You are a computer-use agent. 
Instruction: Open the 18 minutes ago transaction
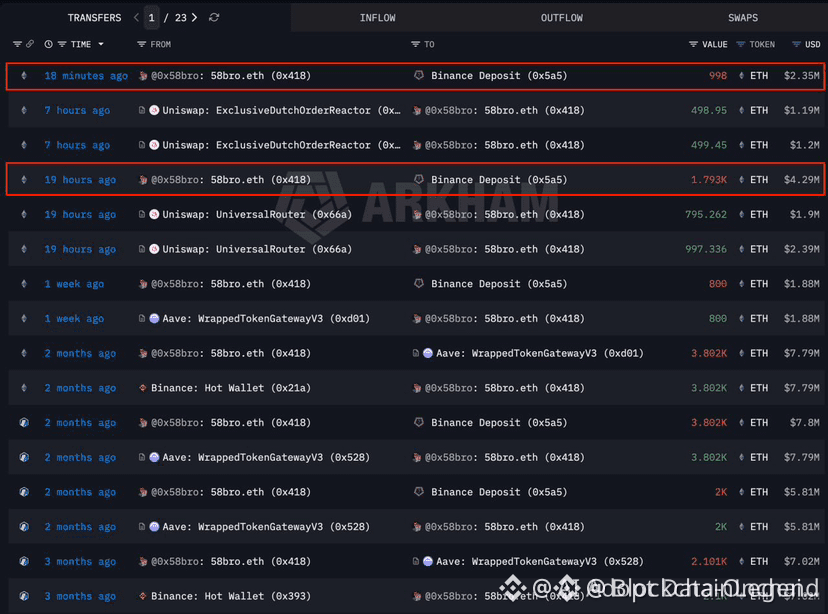[x=86, y=76]
